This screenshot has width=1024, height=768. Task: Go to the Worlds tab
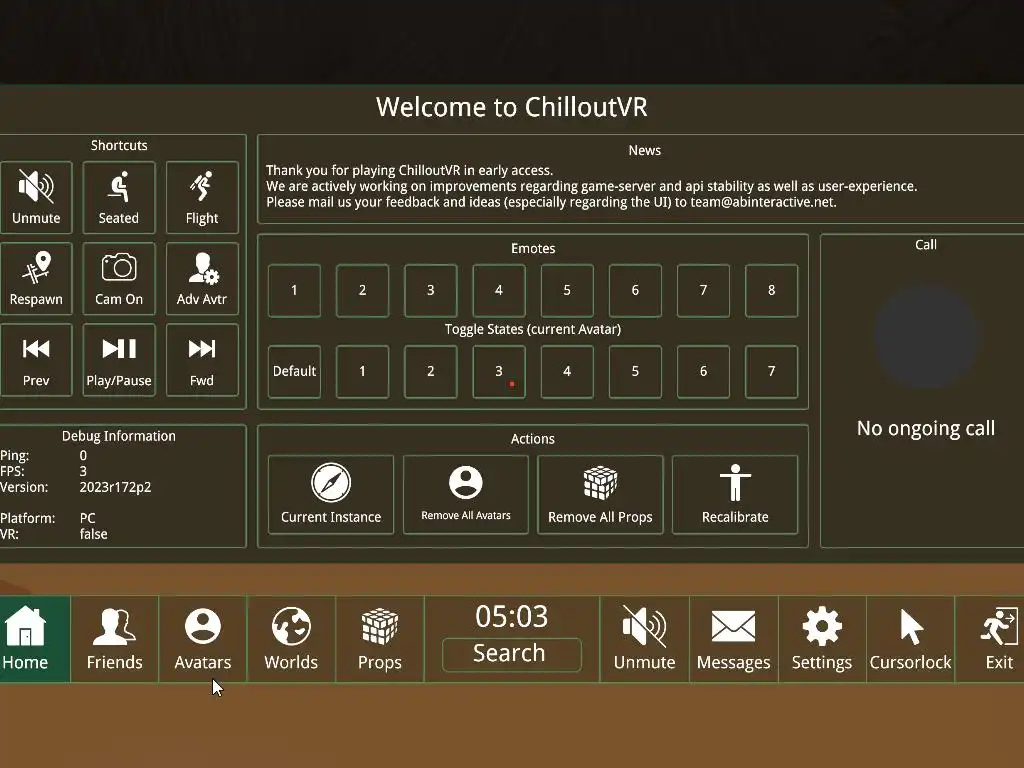click(291, 639)
